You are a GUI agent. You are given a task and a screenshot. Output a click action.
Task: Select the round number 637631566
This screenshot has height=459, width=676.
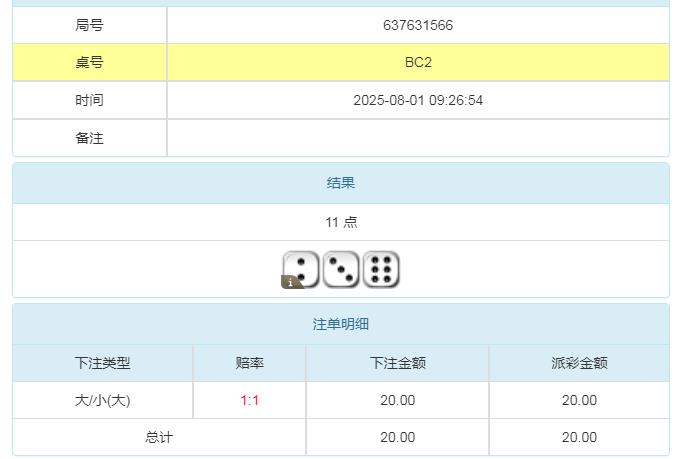417,25
